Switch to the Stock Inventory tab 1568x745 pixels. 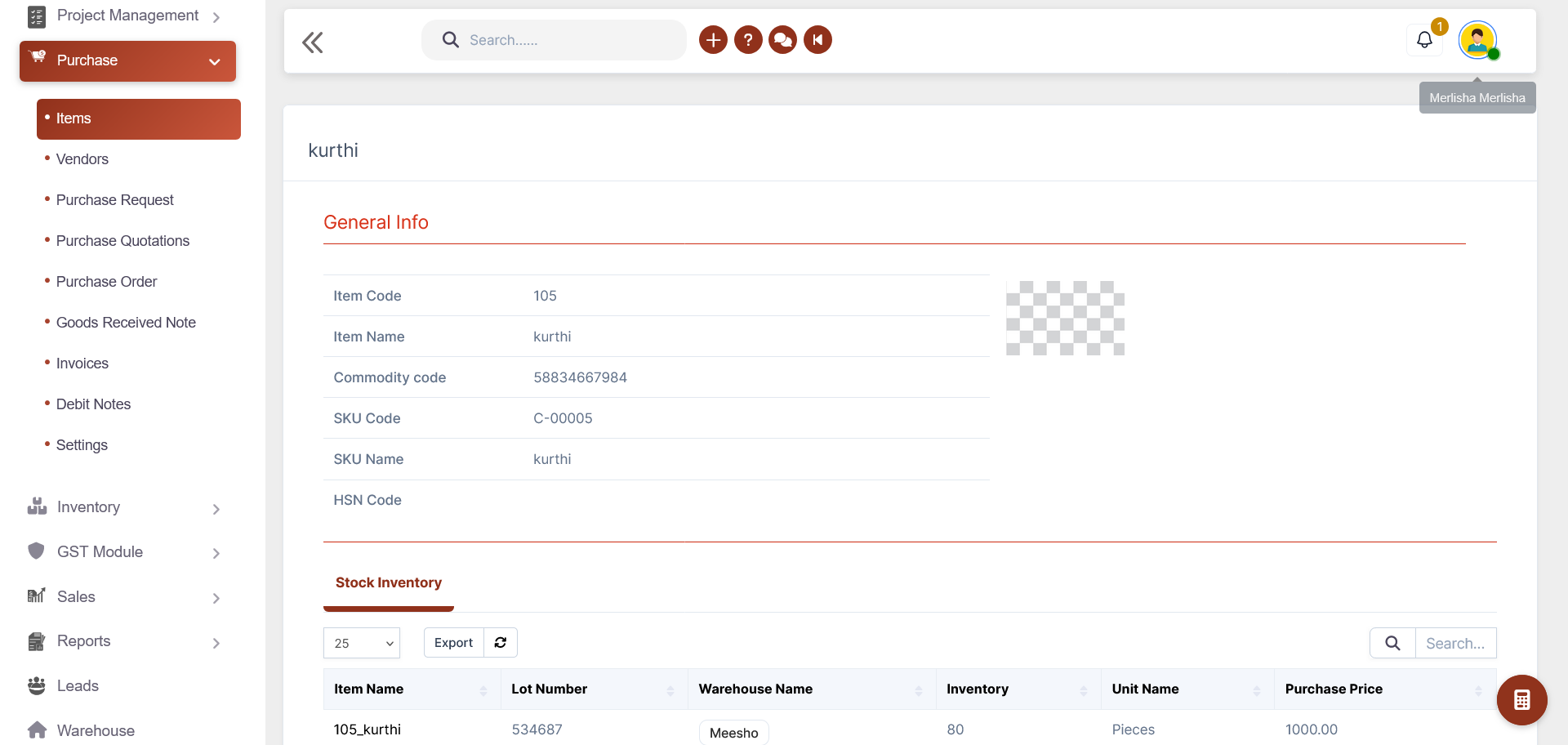tap(389, 582)
